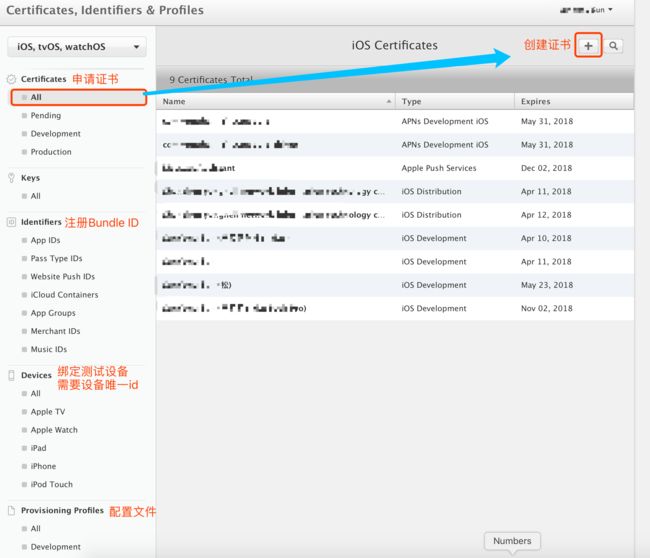Viewport: 650px width, 558px height.
Task: Open iCloud Containers
Action: [64, 295]
